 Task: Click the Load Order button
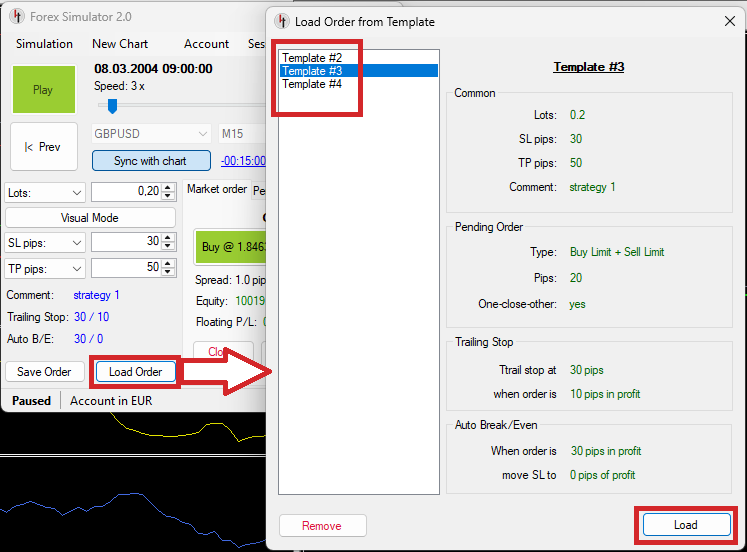tap(135, 372)
